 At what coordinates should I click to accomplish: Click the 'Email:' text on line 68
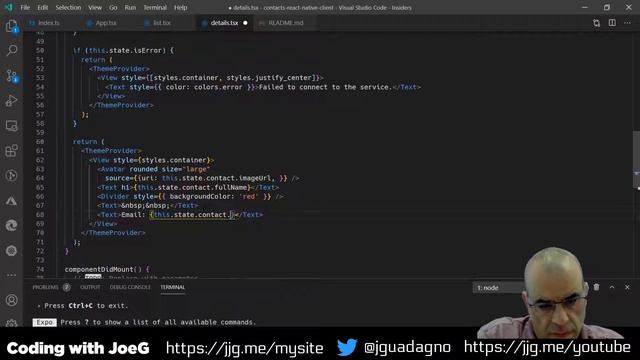[x=133, y=215]
